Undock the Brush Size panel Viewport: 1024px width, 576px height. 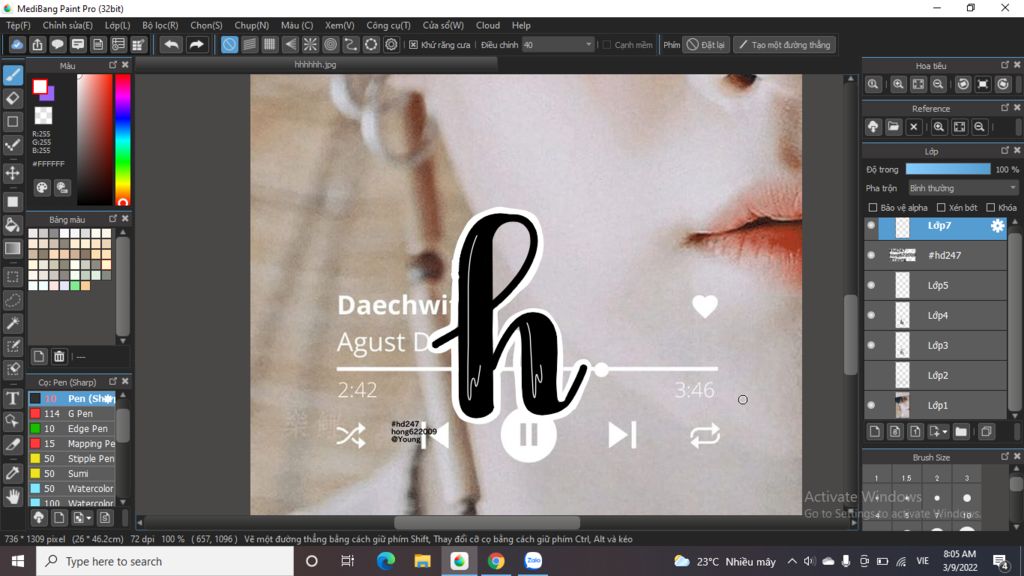click(1005, 457)
